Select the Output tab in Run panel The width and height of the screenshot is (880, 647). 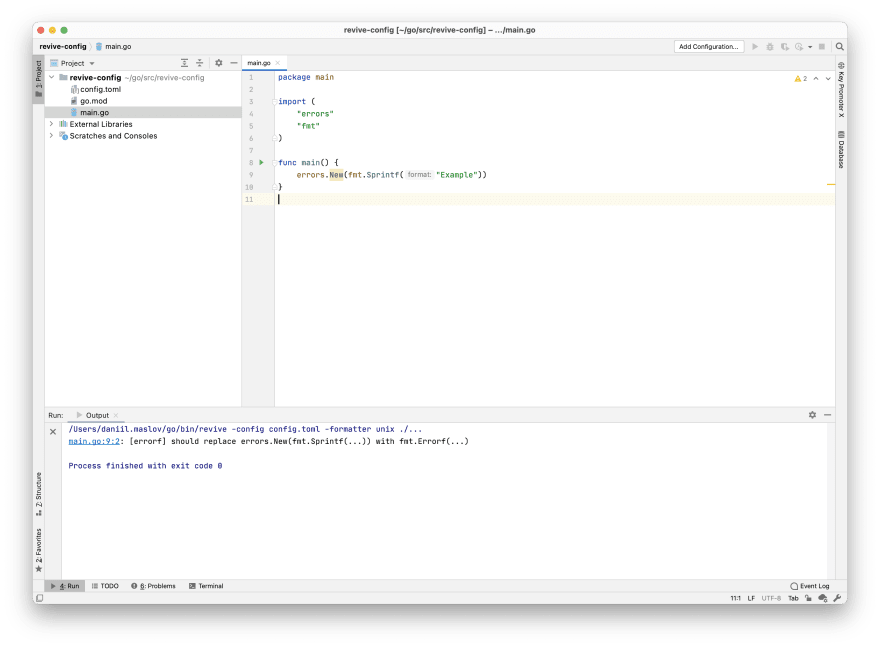click(97, 415)
